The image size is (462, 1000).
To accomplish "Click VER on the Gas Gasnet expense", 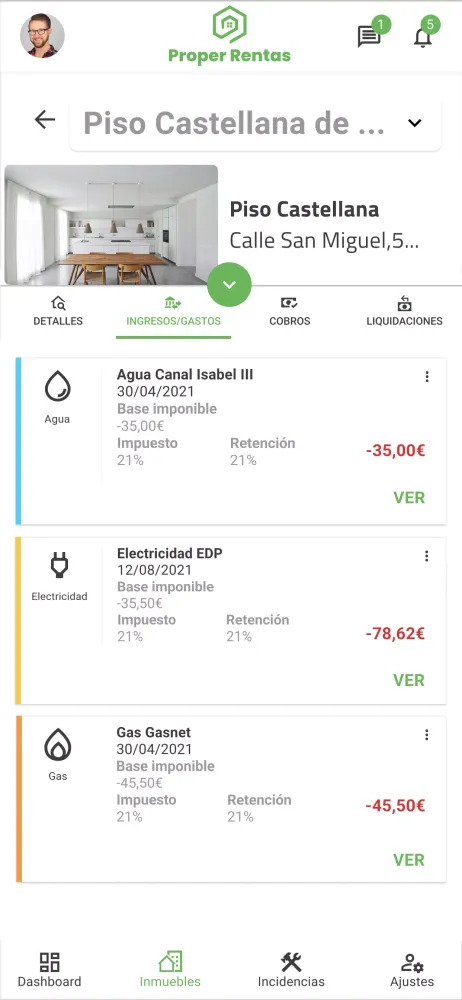I will (409, 860).
